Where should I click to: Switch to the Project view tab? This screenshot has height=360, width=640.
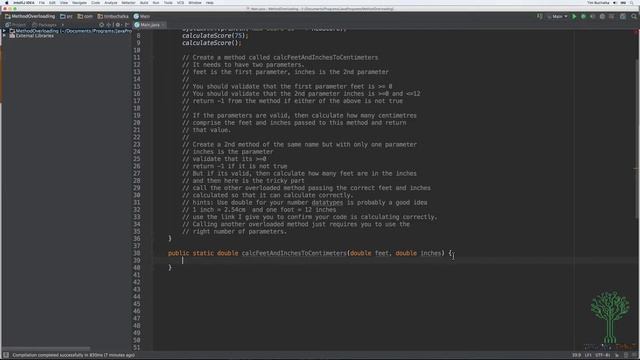coord(16,25)
